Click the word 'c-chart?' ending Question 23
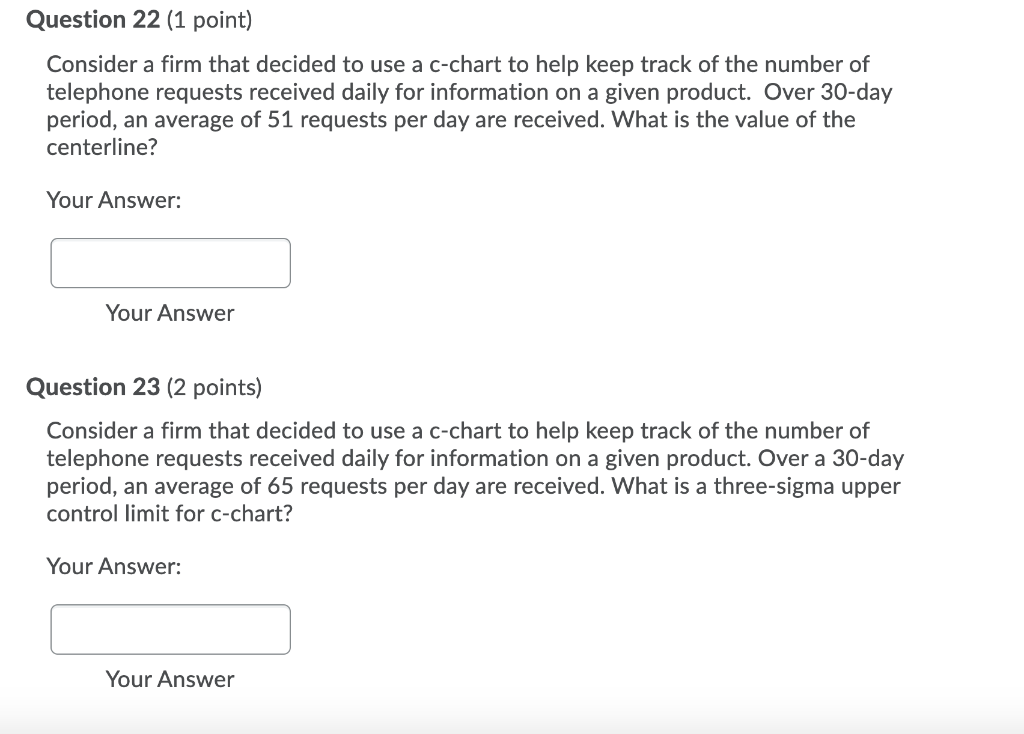The image size is (1024, 734). [249, 514]
